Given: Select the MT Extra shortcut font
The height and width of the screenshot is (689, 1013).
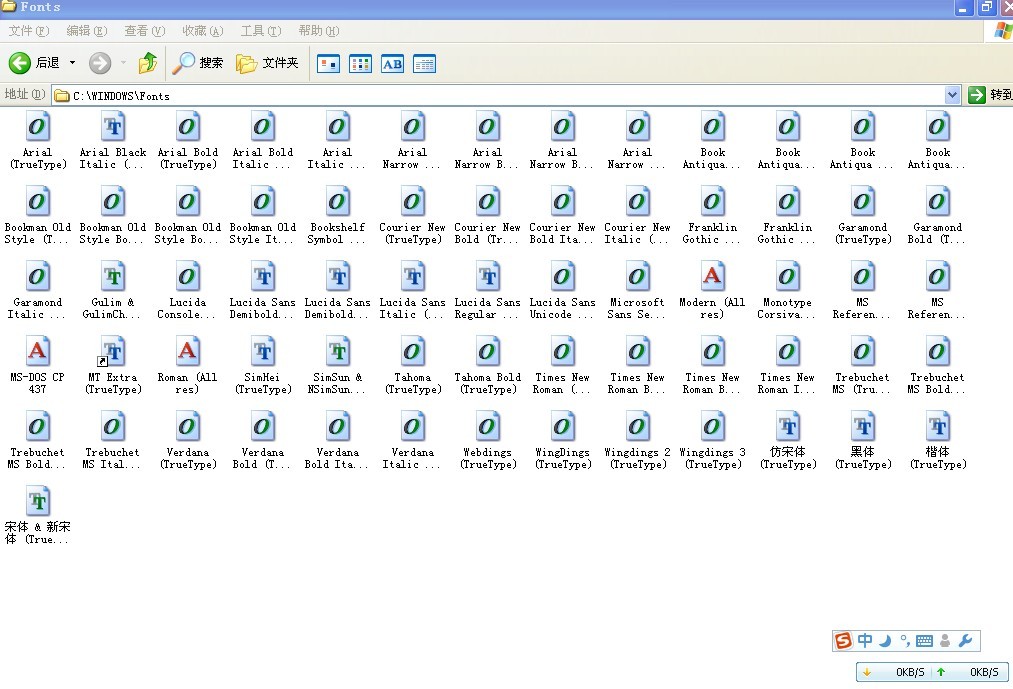Looking at the screenshot, I should 112,365.
